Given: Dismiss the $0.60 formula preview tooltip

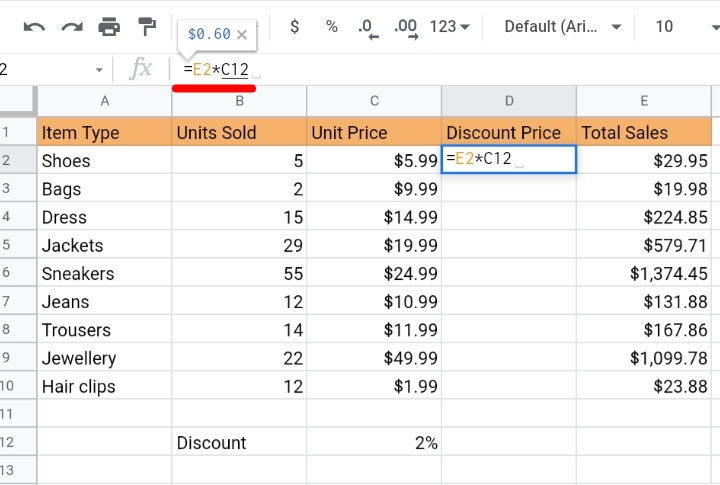Looking at the screenshot, I should [x=242, y=34].
